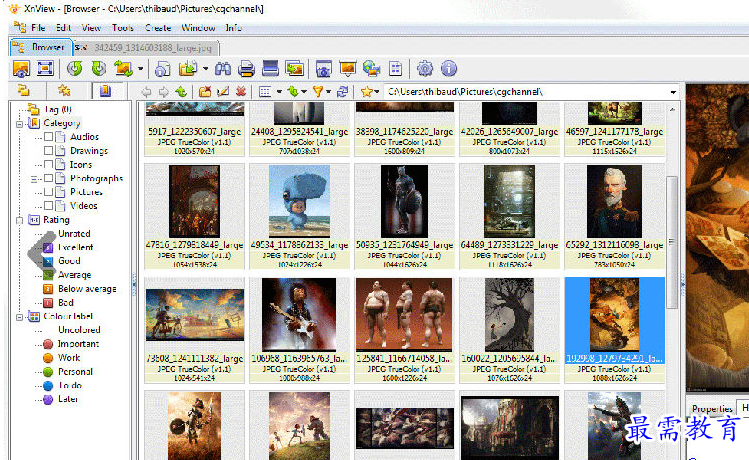The height and width of the screenshot is (460, 749).
Task: Tick the Drawings category checkbox
Action: [48, 150]
